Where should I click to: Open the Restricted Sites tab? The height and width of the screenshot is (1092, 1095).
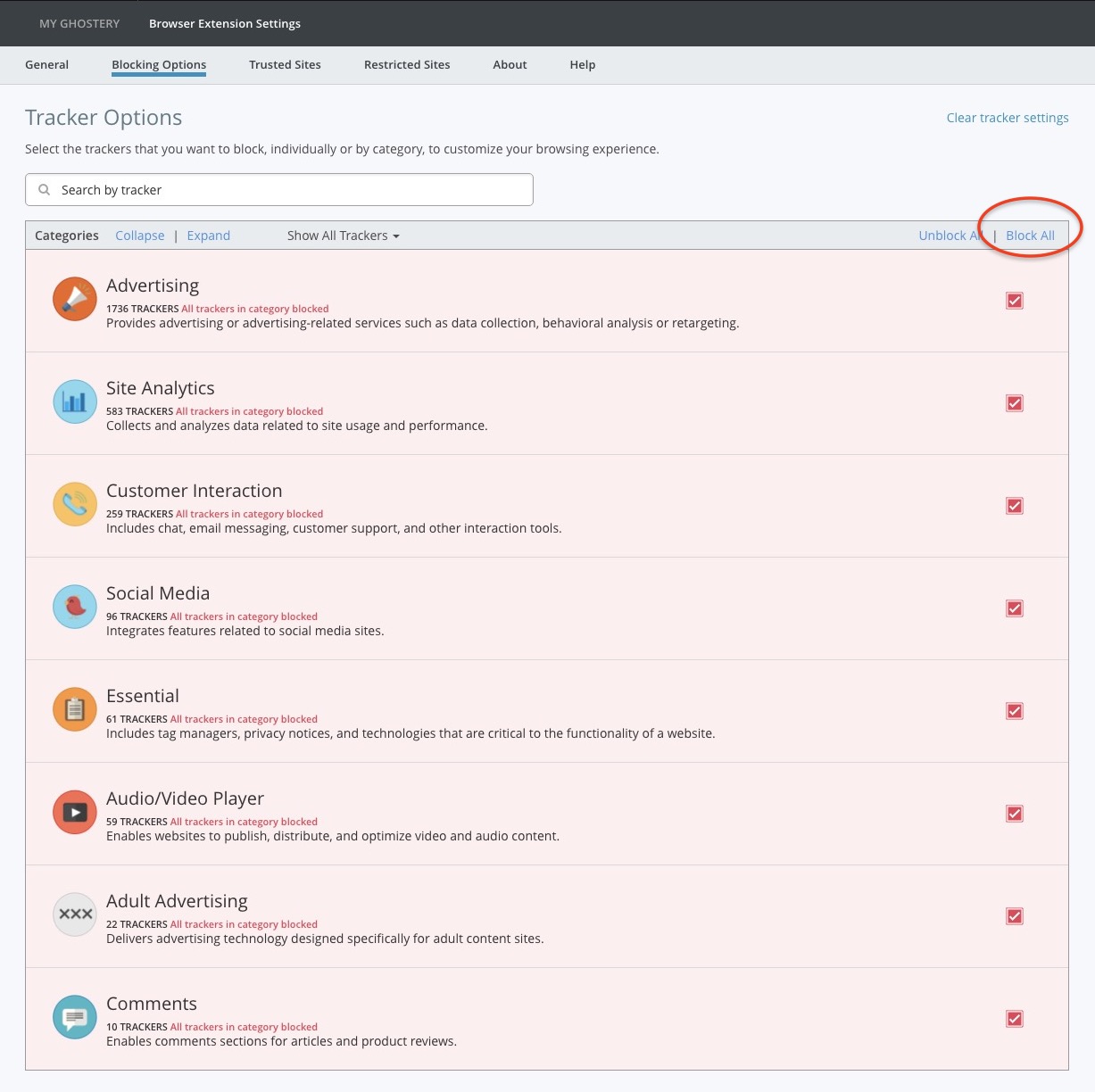tap(407, 64)
